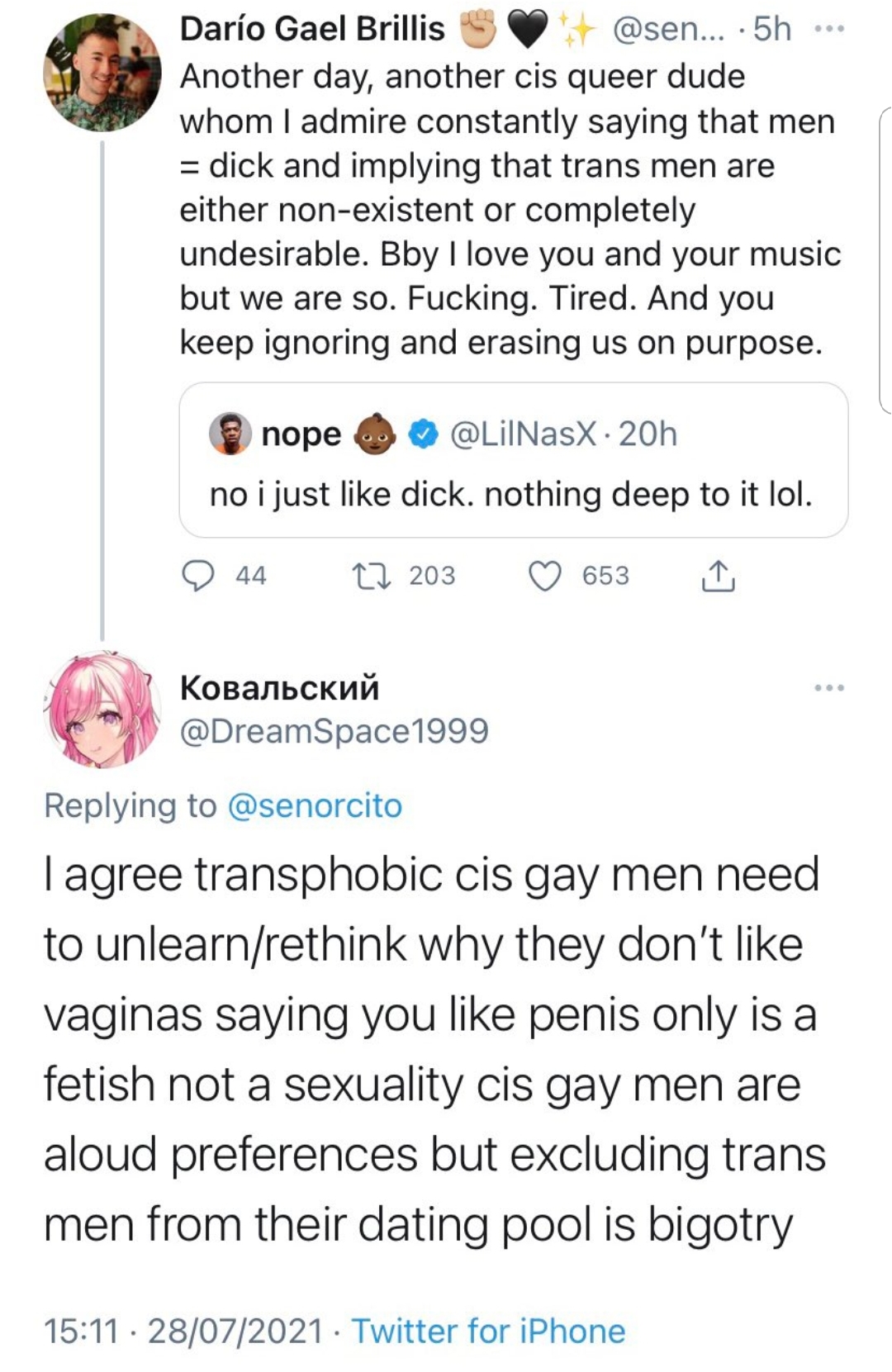Open the three-dot menu on Ковальский's reply

828,687
